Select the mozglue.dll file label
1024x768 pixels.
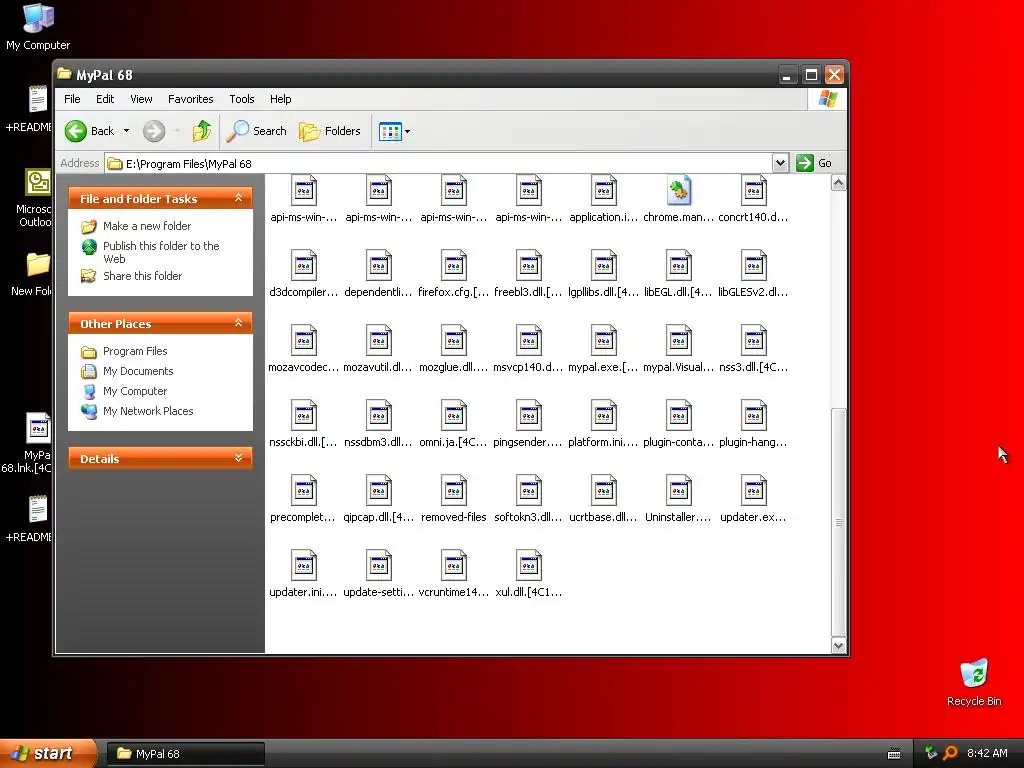pos(453,367)
